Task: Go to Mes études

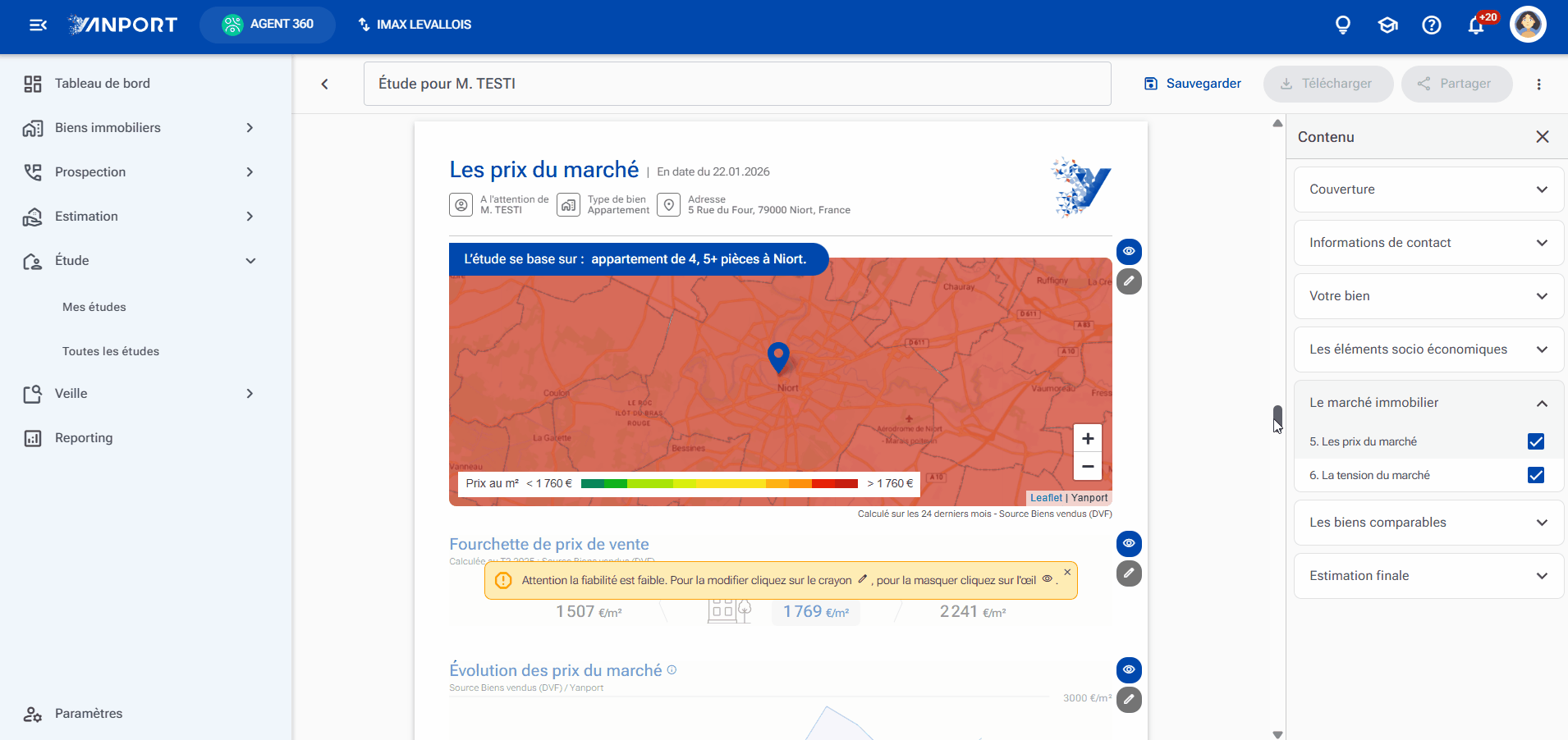Action: (x=94, y=307)
